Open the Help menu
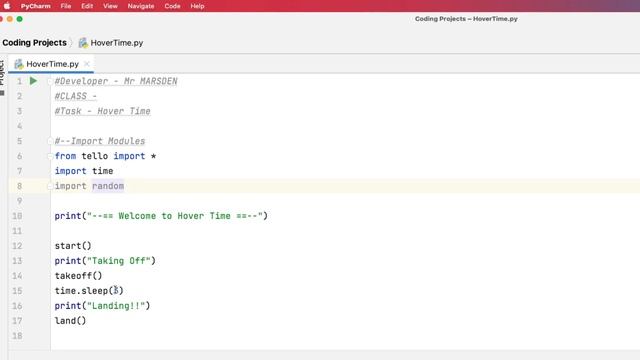640x360 pixels. click(197, 6)
